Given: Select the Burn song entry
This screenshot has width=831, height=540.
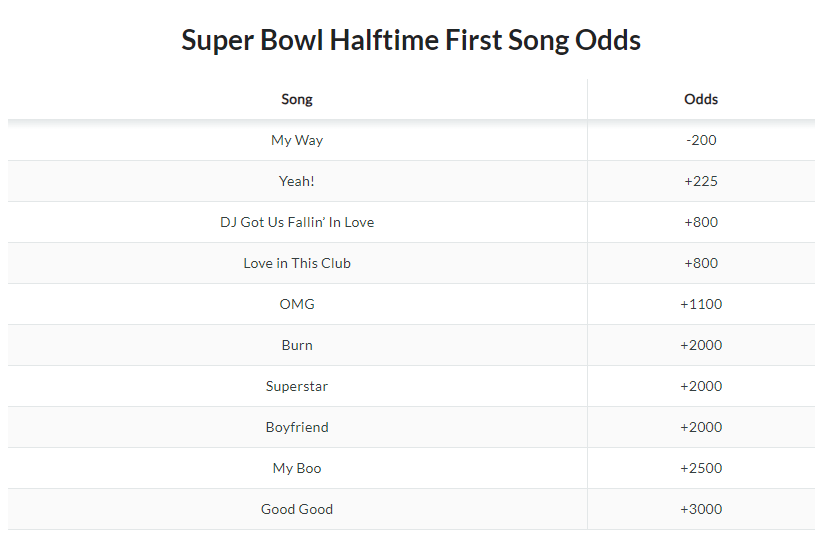Looking at the screenshot, I should pyautogui.click(x=297, y=345).
